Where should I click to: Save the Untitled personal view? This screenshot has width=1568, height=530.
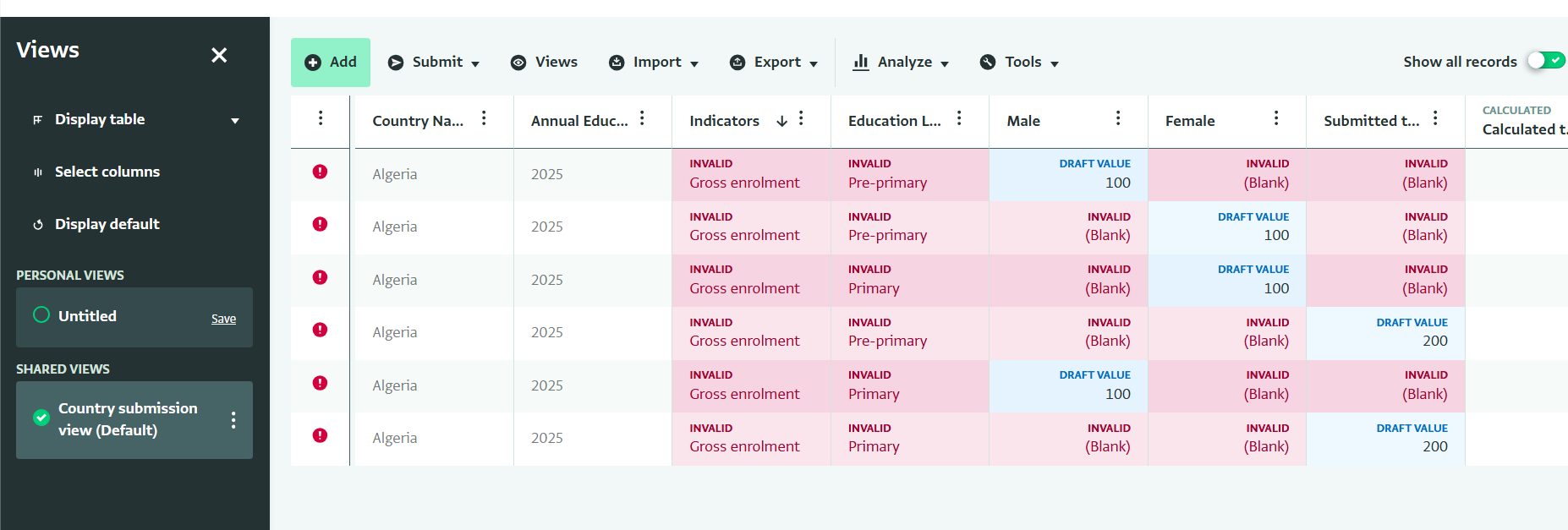(x=223, y=319)
